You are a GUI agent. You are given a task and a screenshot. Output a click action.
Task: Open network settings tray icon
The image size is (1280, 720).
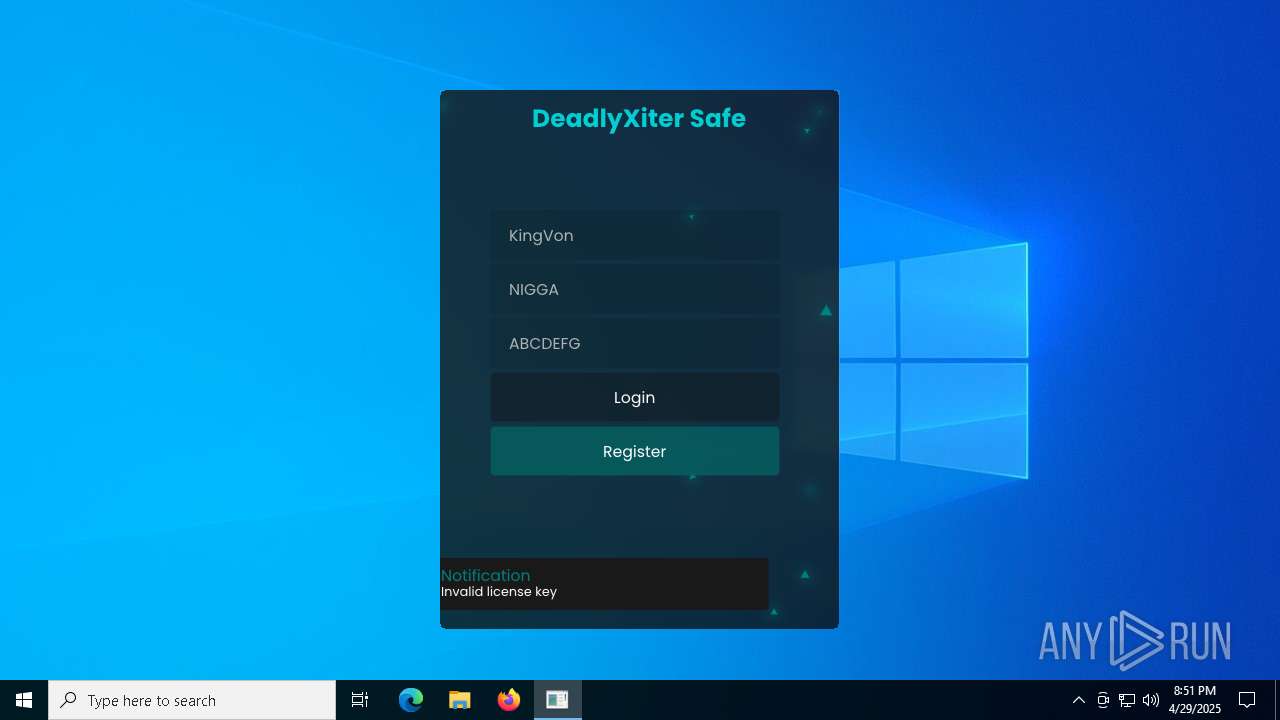tap(1127, 700)
